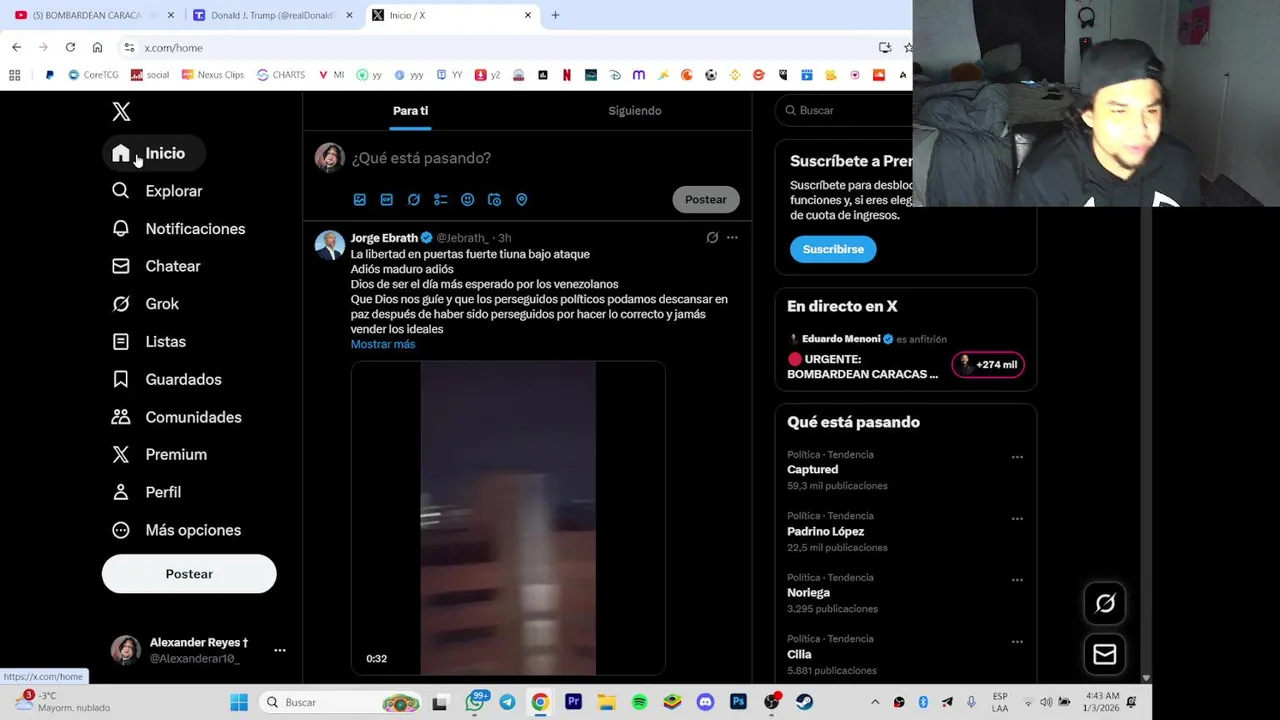1280x720 pixels.
Task: Open Más opciones in the sidebar
Action: pos(176,530)
